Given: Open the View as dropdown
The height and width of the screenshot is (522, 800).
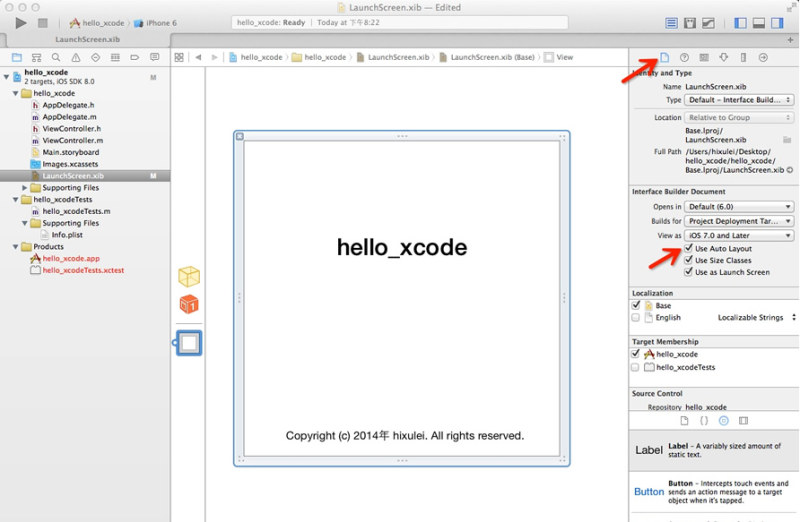Looking at the screenshot, I should pos(739,235).
